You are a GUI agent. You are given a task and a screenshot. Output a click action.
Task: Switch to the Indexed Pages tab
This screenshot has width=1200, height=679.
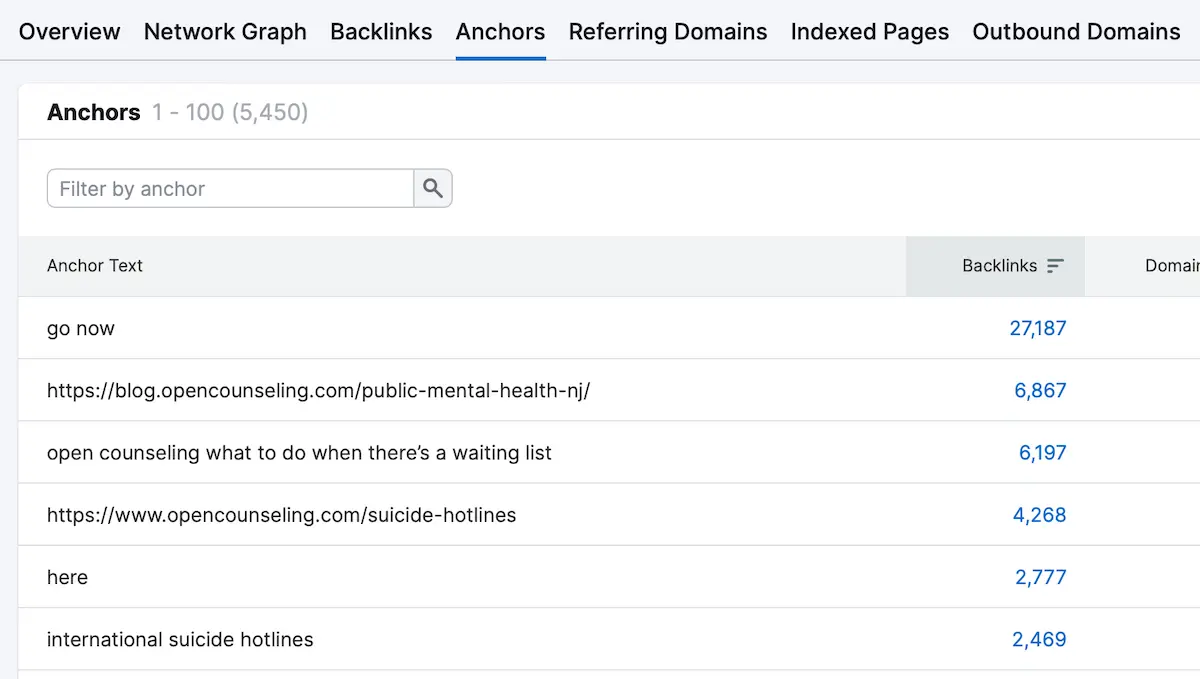[869, 32]
